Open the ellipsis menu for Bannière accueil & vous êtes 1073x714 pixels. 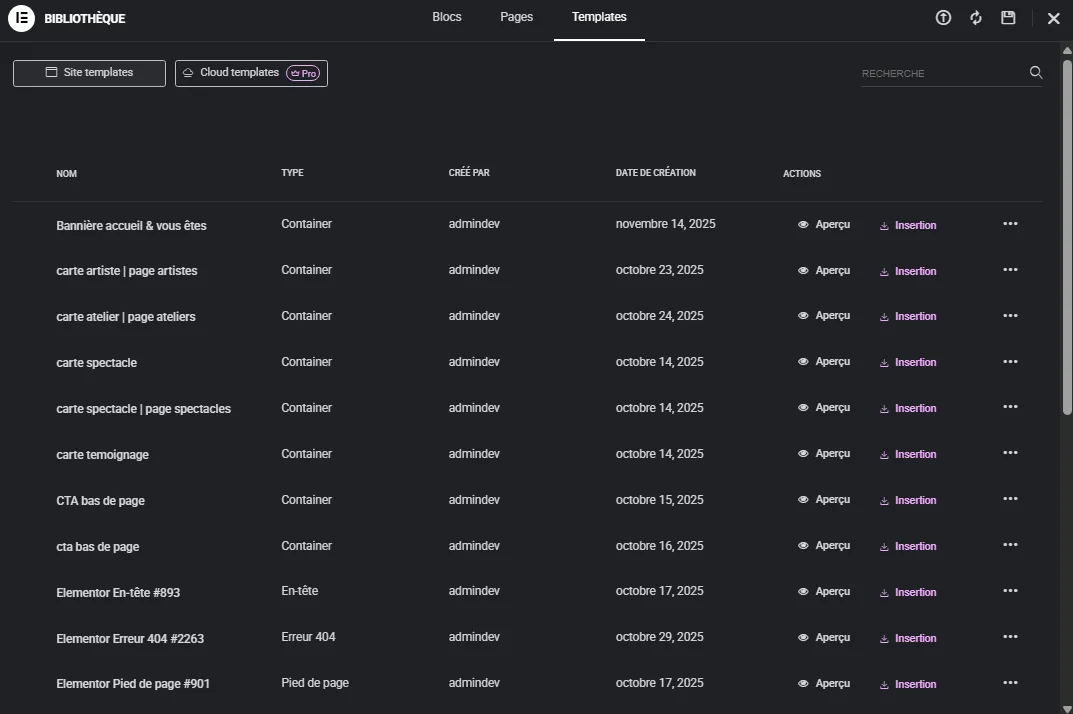[1010, 223]
